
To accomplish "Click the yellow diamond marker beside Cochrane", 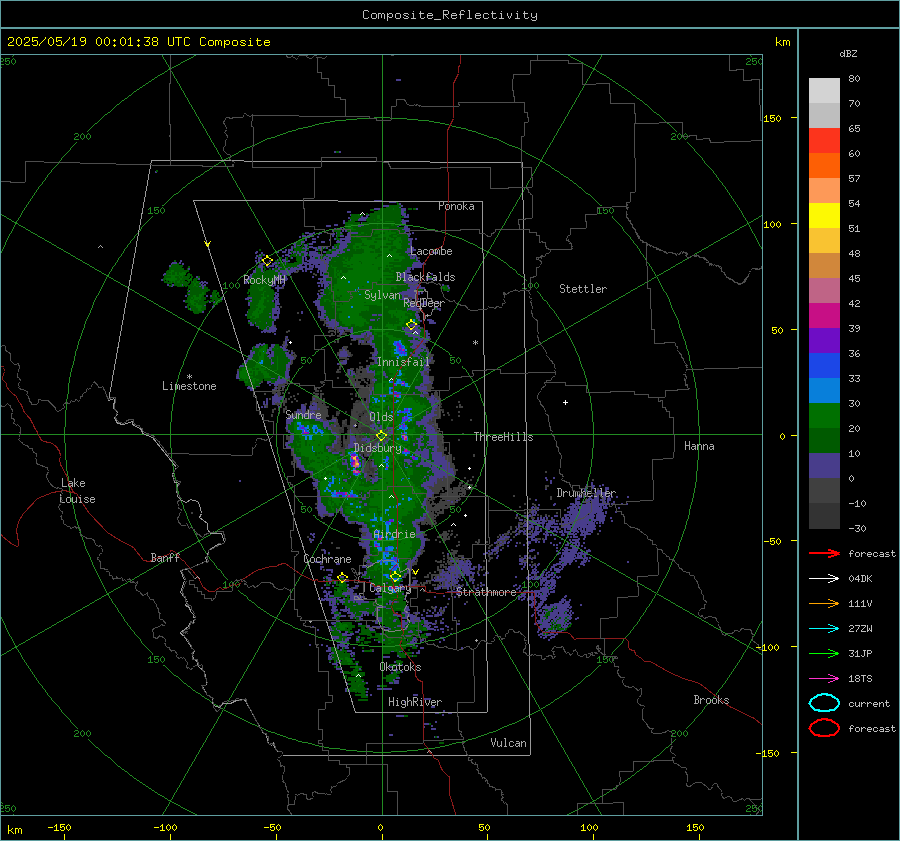I will (342, 578).
